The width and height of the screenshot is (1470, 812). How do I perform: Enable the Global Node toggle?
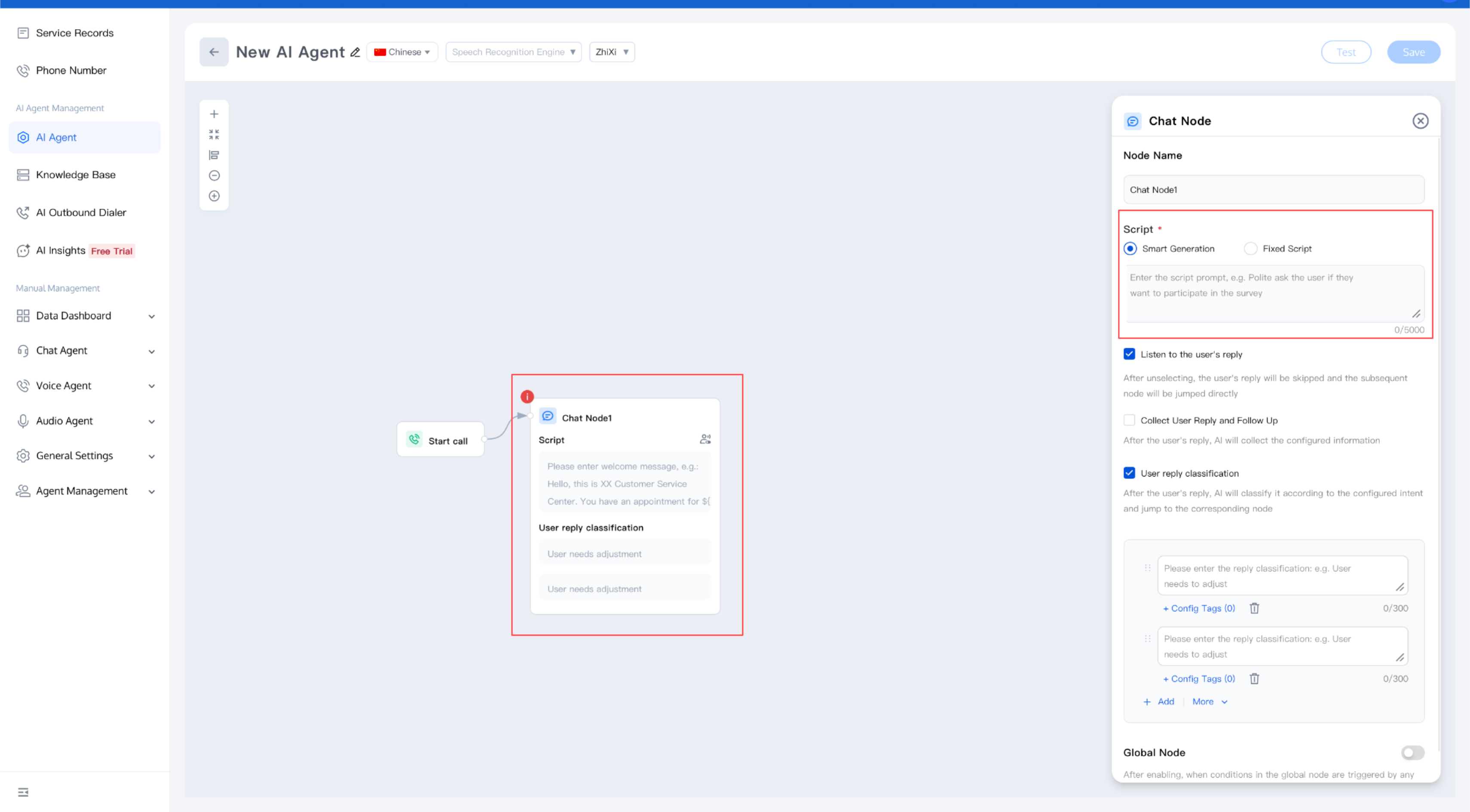[1412, 753]
